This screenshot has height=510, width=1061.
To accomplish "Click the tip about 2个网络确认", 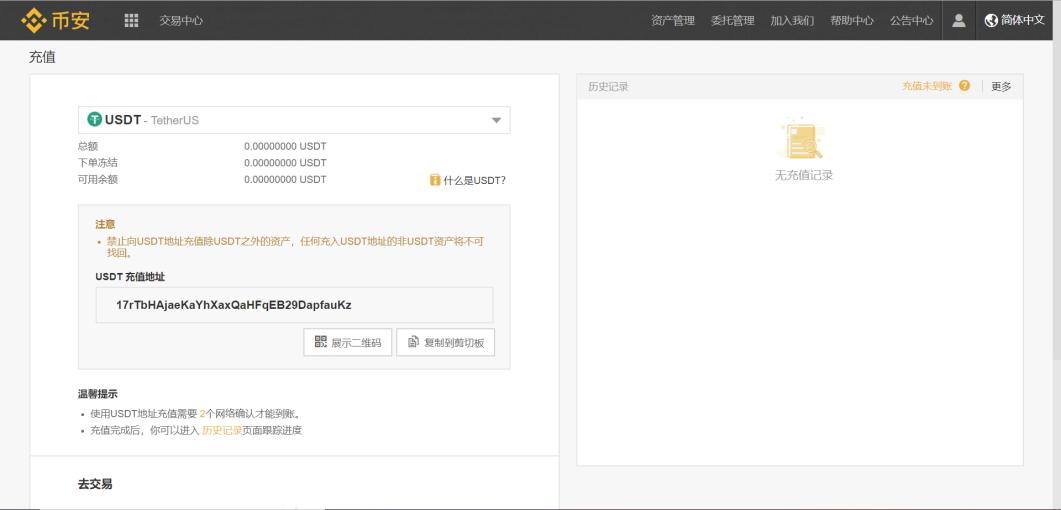I will point(195,413).
